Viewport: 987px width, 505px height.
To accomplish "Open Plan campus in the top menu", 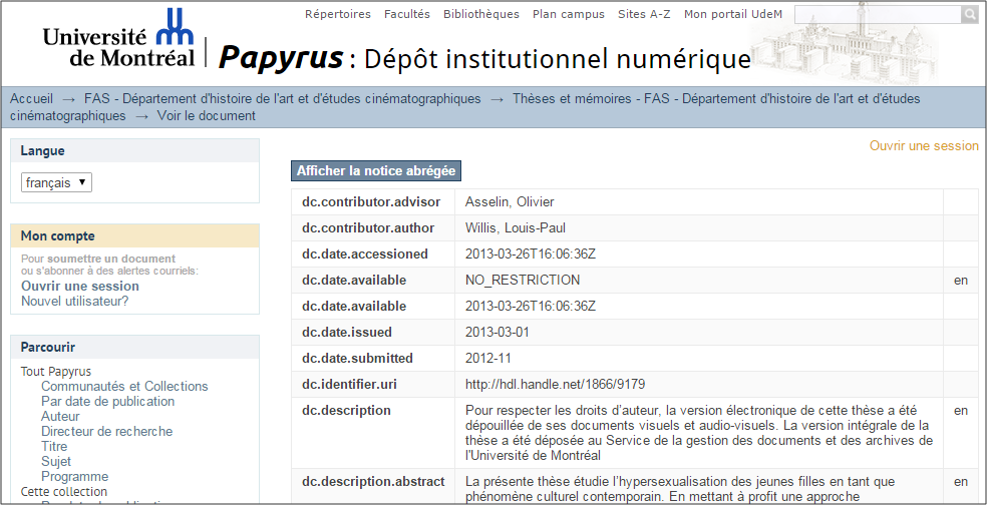I will (568, 14).
